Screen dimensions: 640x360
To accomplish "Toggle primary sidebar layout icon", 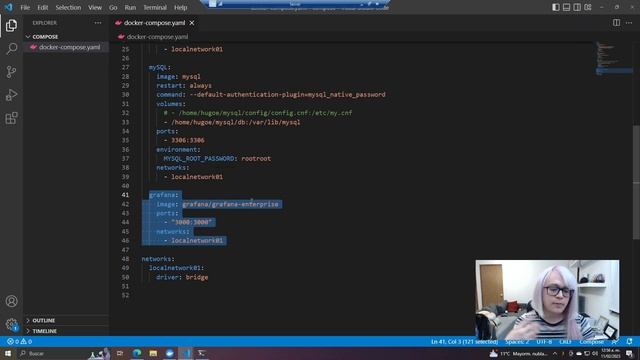I will click(x=556, y=7).
